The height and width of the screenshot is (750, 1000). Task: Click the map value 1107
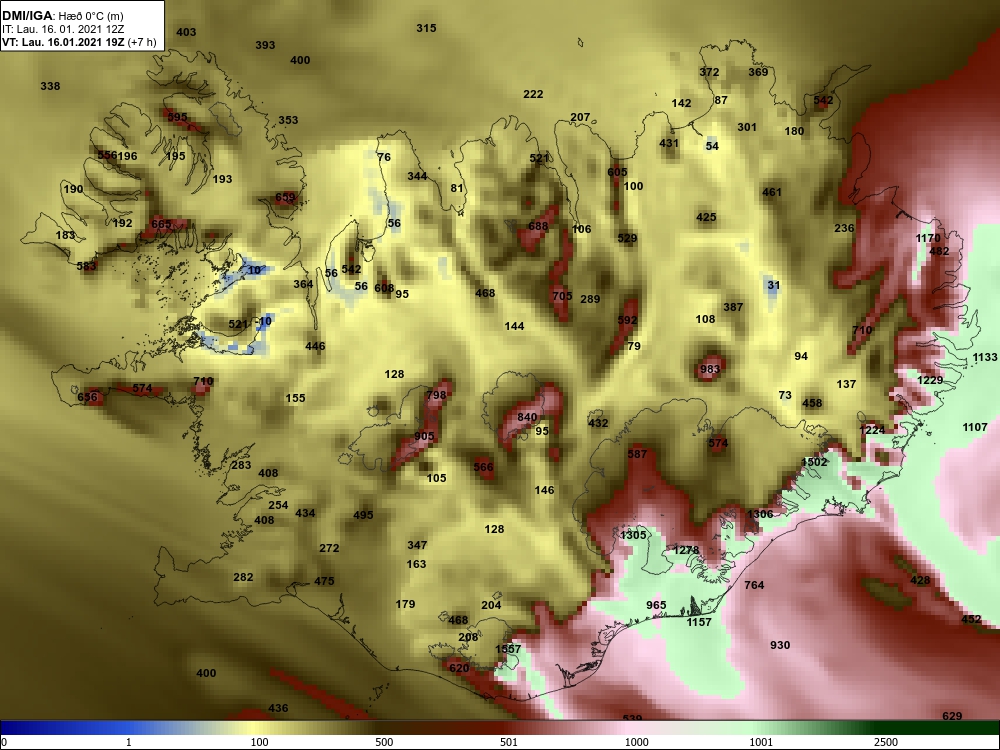pos(974,427)
